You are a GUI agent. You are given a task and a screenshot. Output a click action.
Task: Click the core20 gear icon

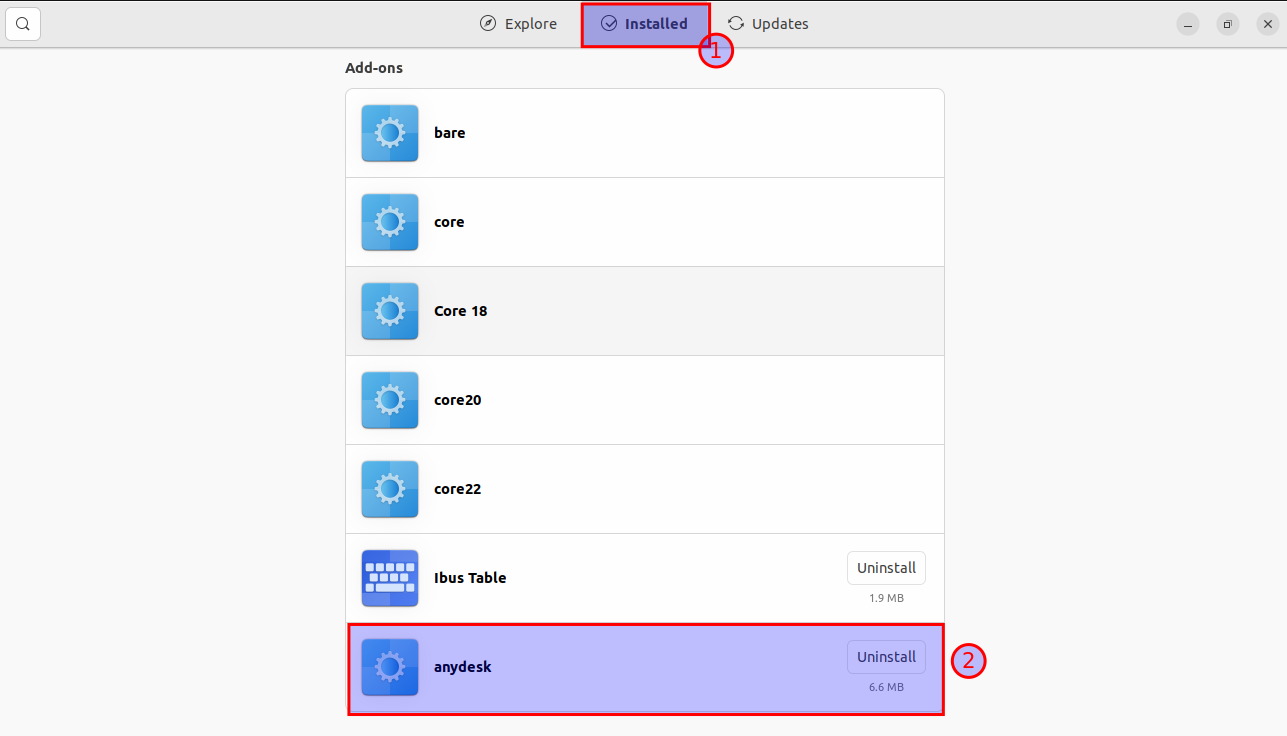coord(390,400)
